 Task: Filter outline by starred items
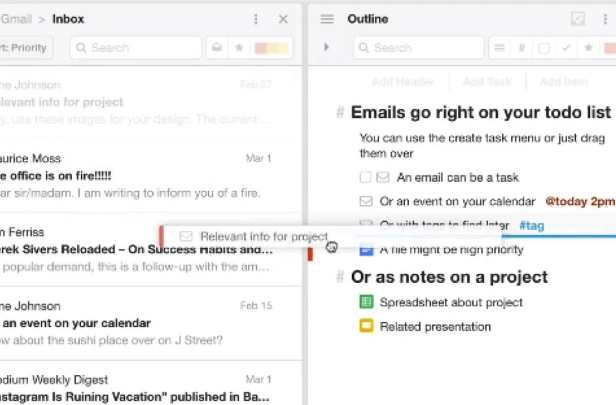coord(588,48)
